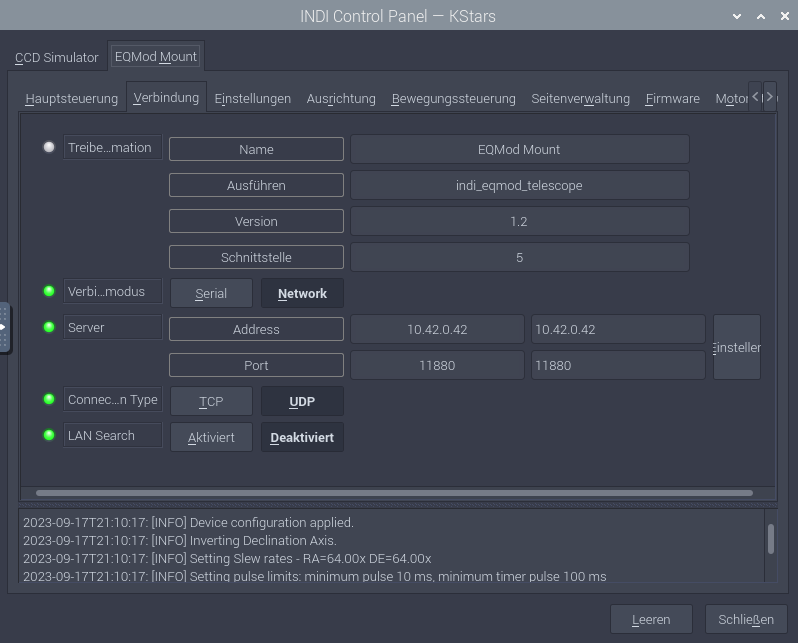This screenshot has width=798, height=643.
Task: Click the Treiberinformation status indicator light
Action: 49,147
